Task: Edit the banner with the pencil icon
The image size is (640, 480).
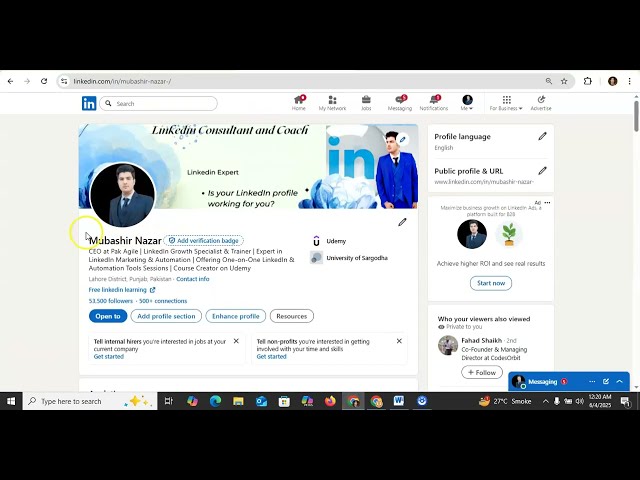Action: click(402, 140)
